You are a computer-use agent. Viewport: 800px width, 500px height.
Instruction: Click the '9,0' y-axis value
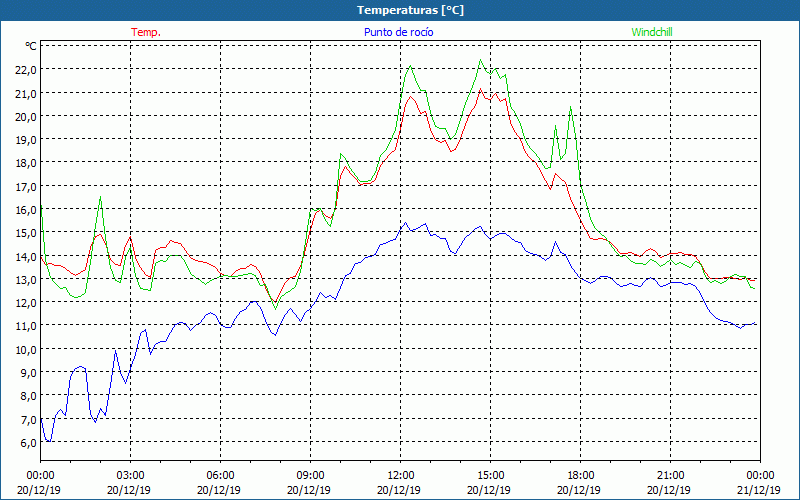[29, 373]
